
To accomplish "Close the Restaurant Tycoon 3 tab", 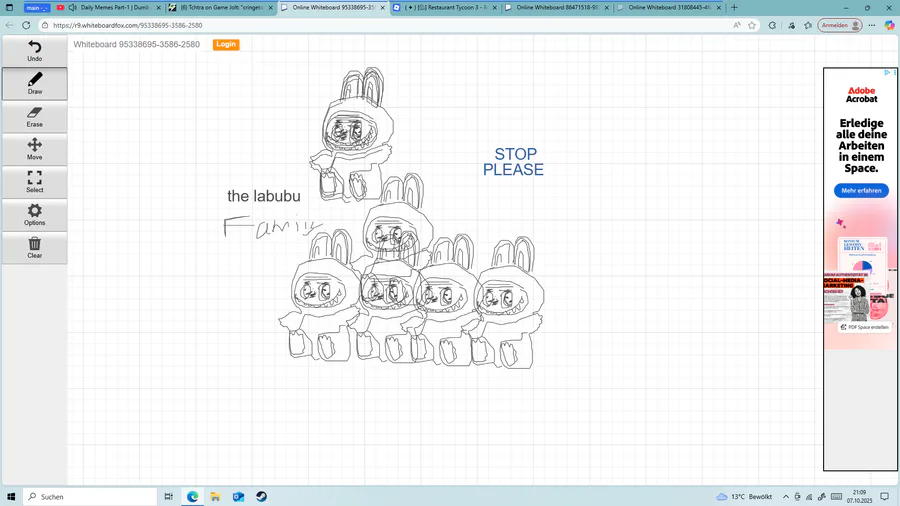I will pos(495,7).
